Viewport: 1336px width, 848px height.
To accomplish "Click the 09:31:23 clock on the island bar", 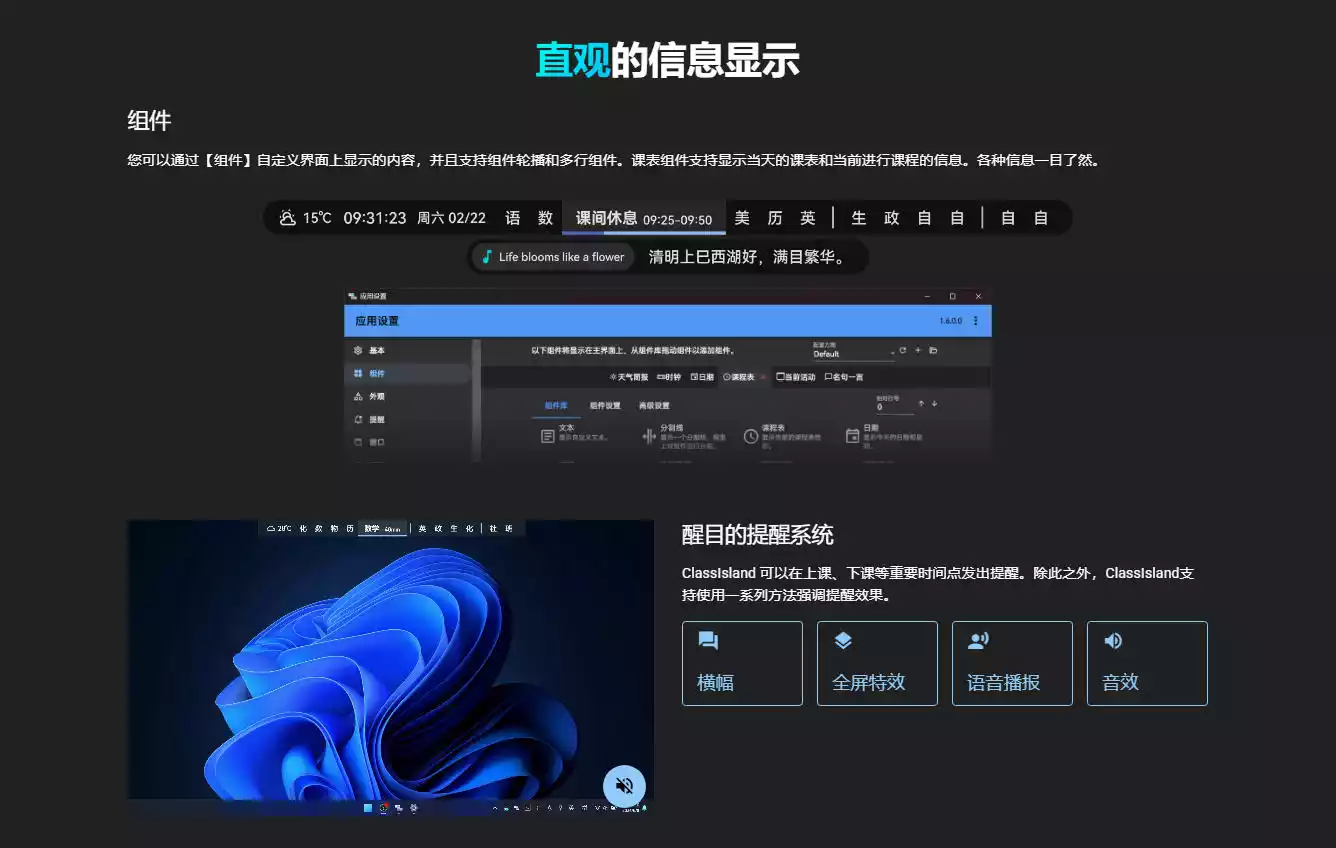I will click(x=375, y=218).
